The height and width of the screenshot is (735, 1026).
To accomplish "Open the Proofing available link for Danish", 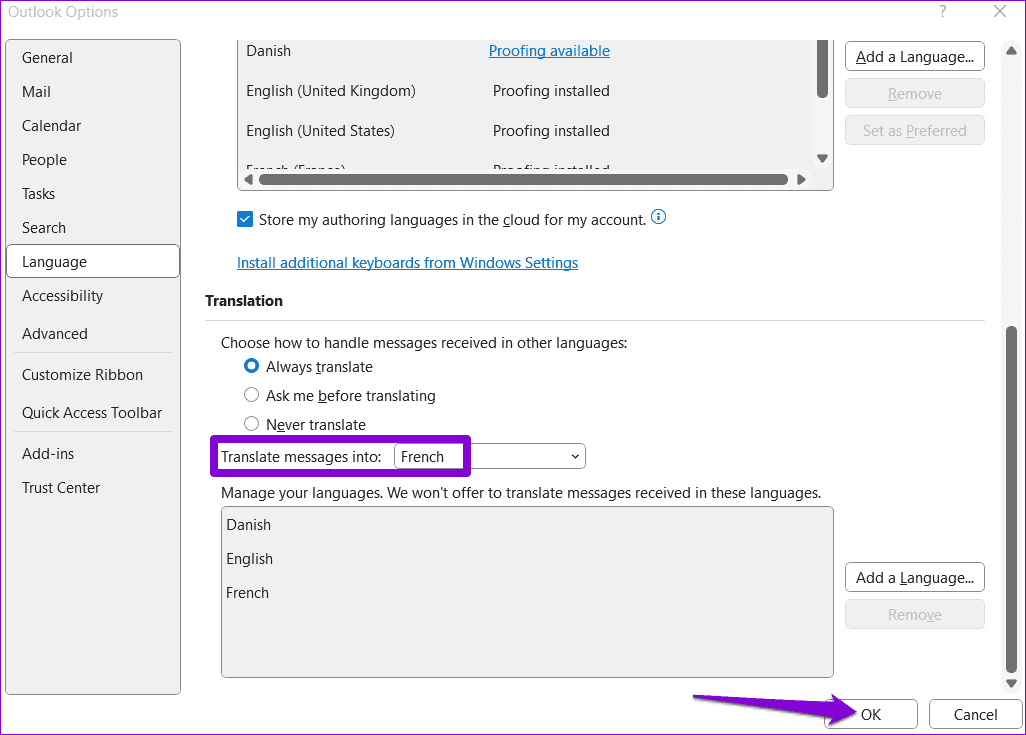I will pos(549,51).
